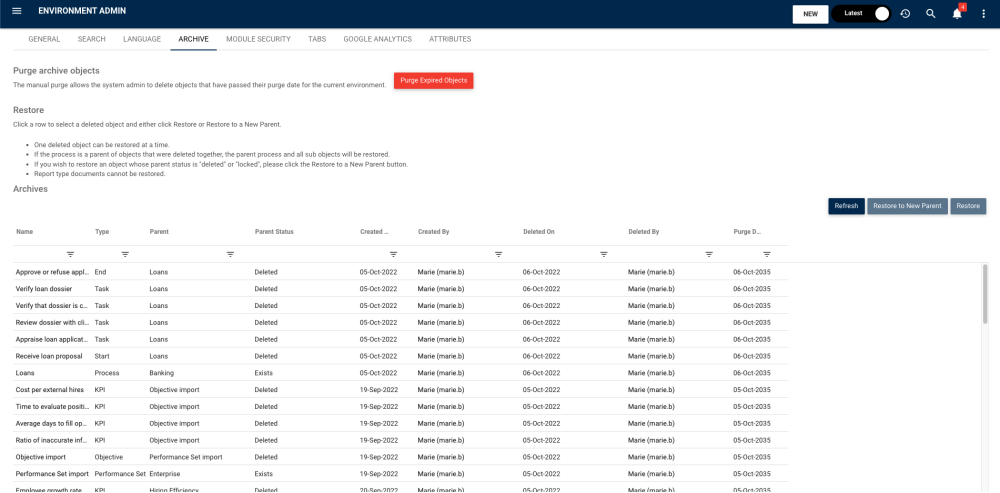Click the NEW button
The image size is (1000, 493).
(x=811, y=14)
